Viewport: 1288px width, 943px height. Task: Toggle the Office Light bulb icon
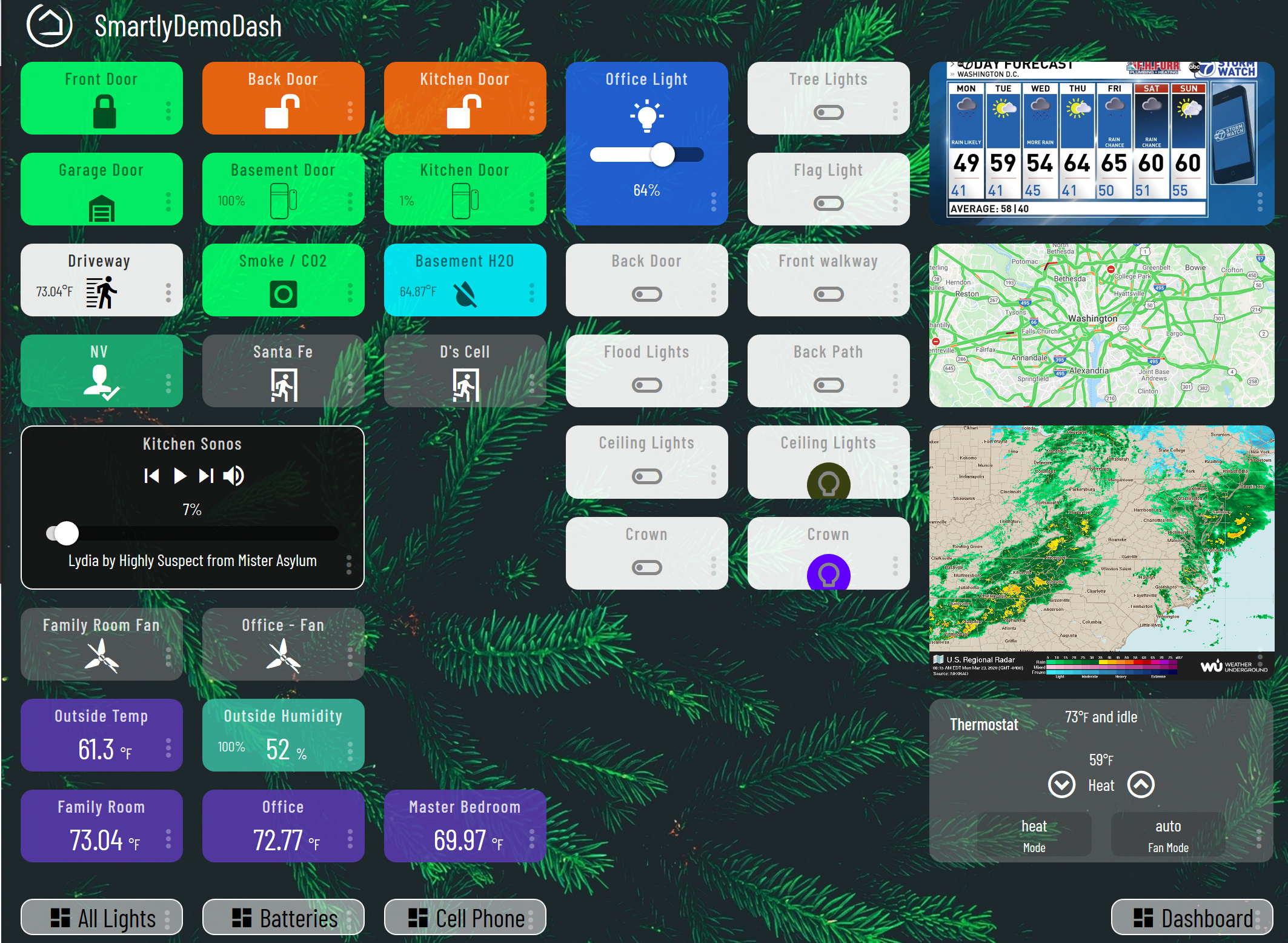point(646,116)
